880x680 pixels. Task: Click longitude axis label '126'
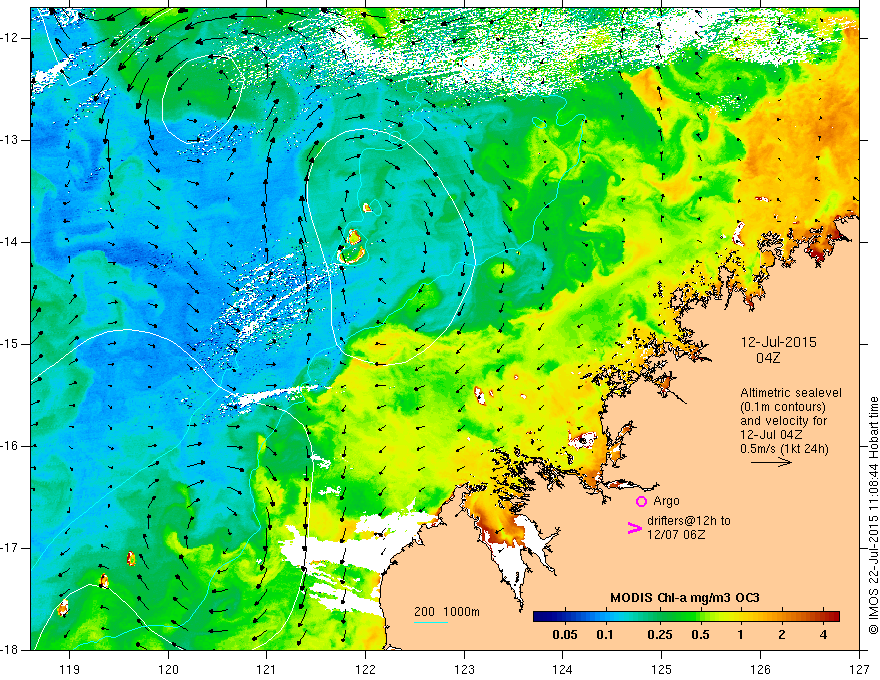pos(760,669)
